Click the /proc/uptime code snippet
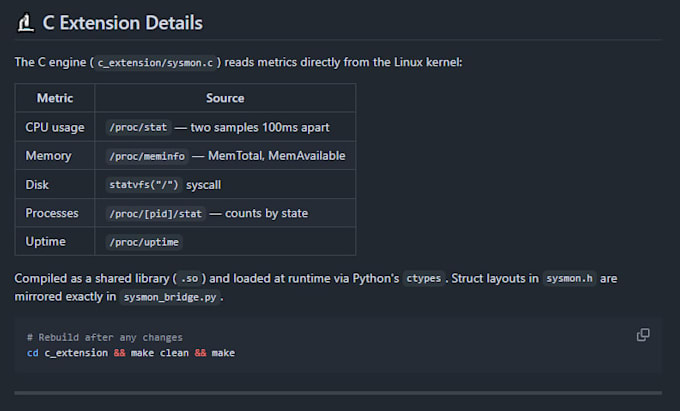The height and width of the screenshot is (411, 680). [144, 242]
